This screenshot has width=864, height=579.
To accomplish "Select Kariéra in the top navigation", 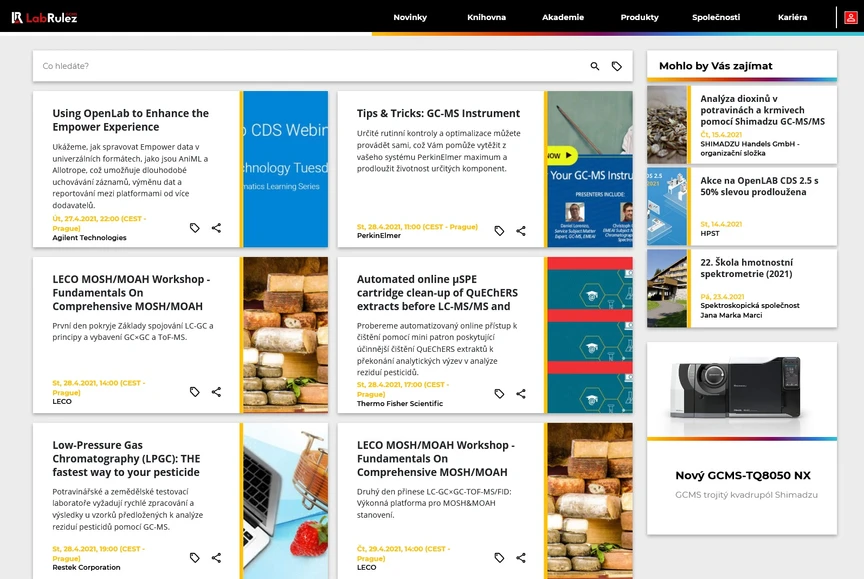I will [x=792, y=17].
